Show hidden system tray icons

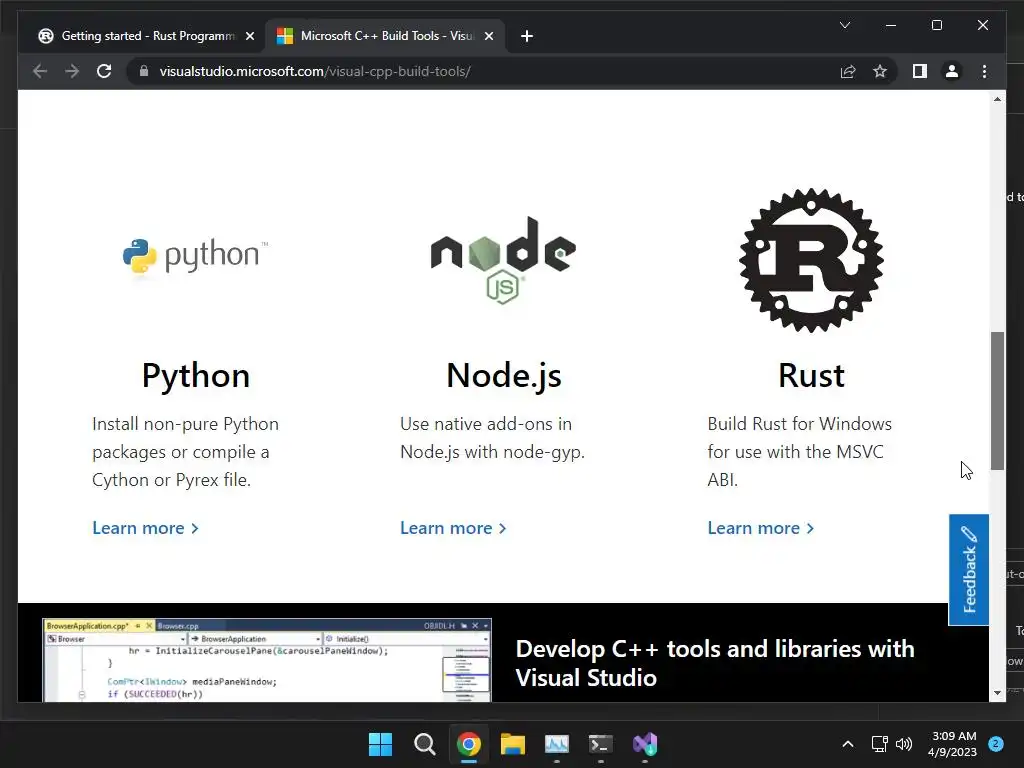point(848,744)
